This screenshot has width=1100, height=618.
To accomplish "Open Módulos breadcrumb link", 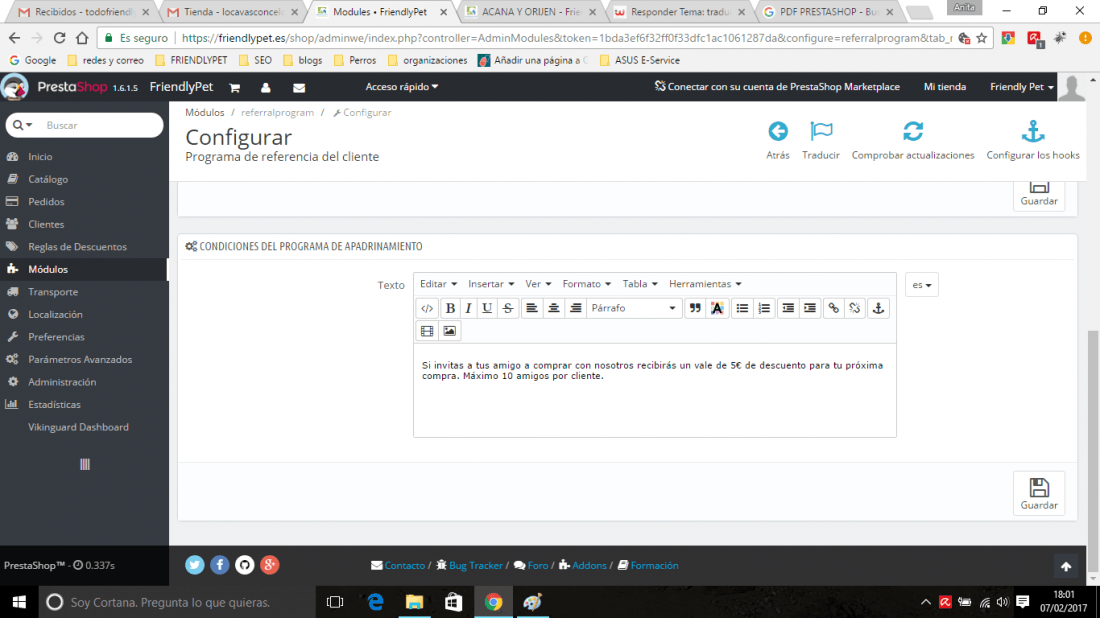I will click(205, 112).
